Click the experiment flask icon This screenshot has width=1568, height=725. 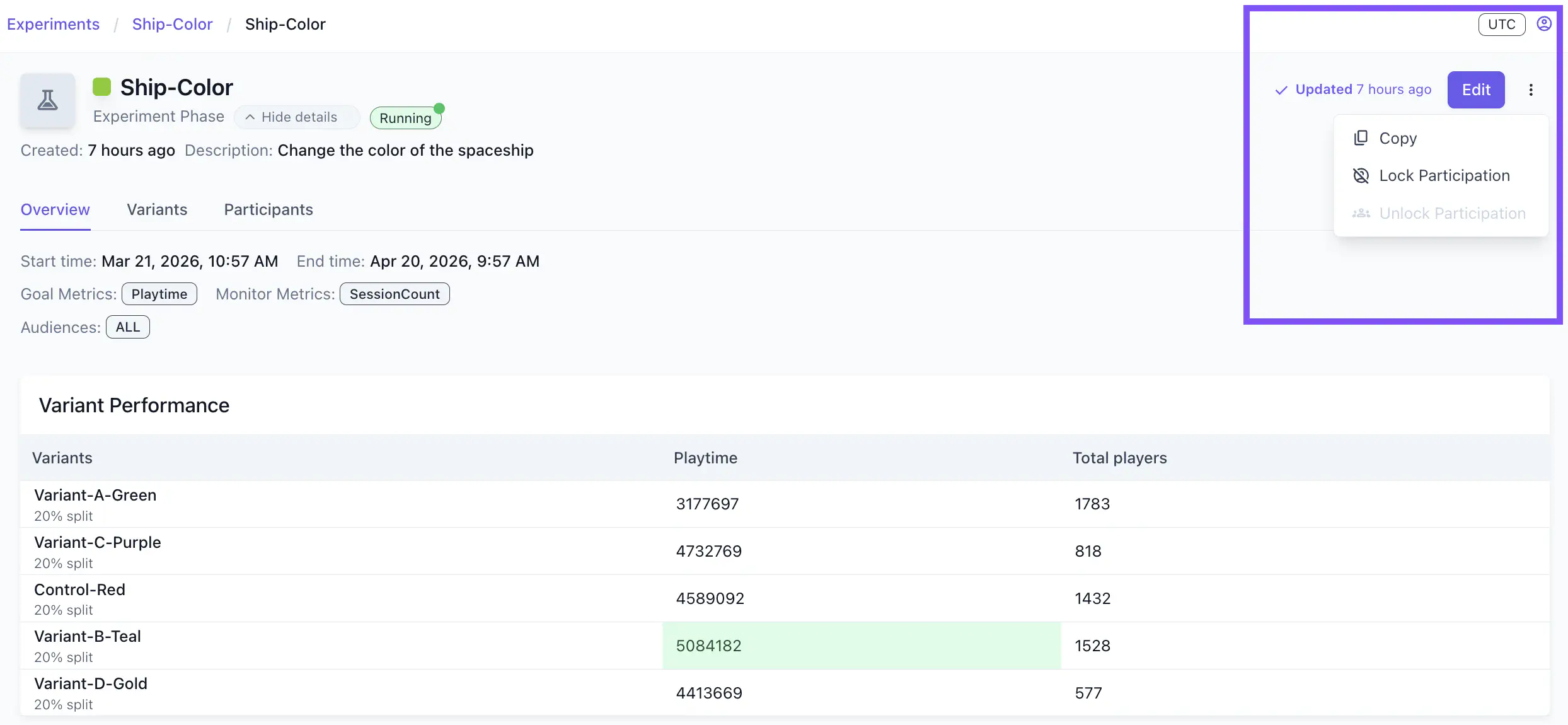(x=47, y=100)
